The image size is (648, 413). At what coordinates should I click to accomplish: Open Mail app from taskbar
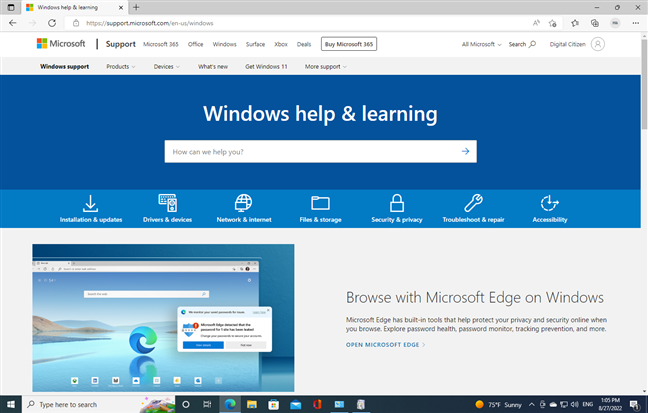click(x=295, y=404)
